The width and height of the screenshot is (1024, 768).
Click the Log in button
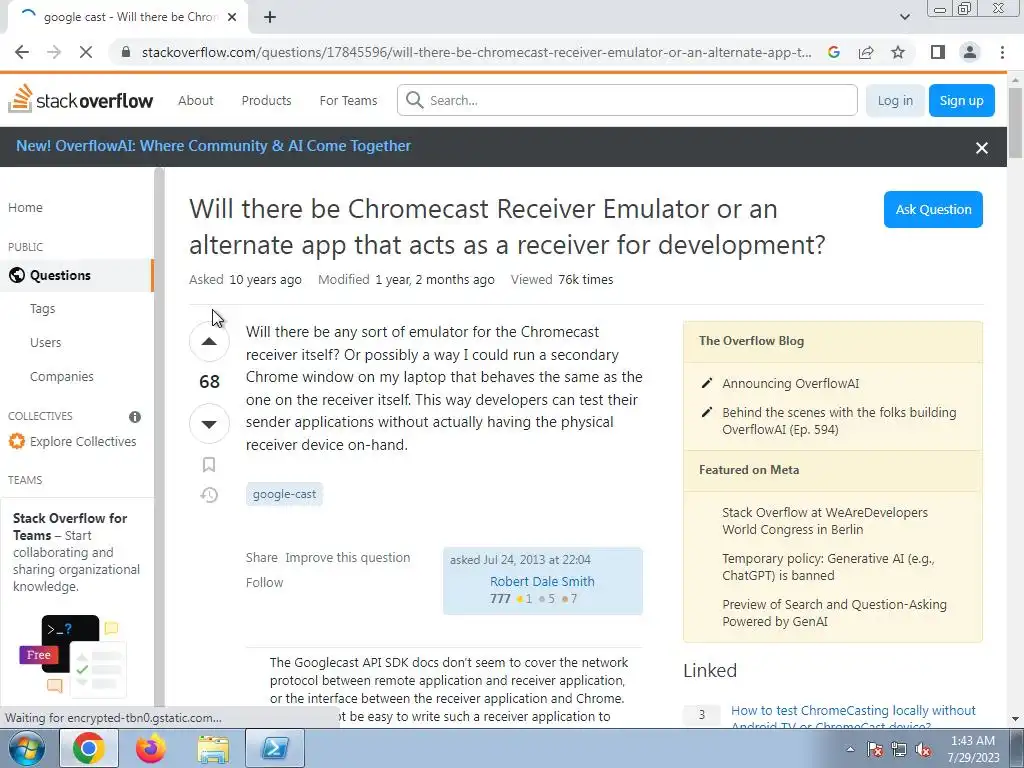pyautogui.click(x=895, y=101)
